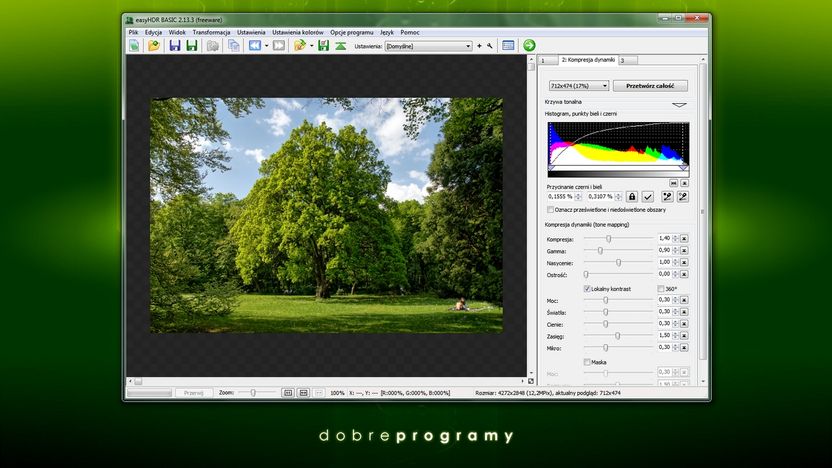Enable the 360° checkbox

pyautogui.click(x=661, y=289)
